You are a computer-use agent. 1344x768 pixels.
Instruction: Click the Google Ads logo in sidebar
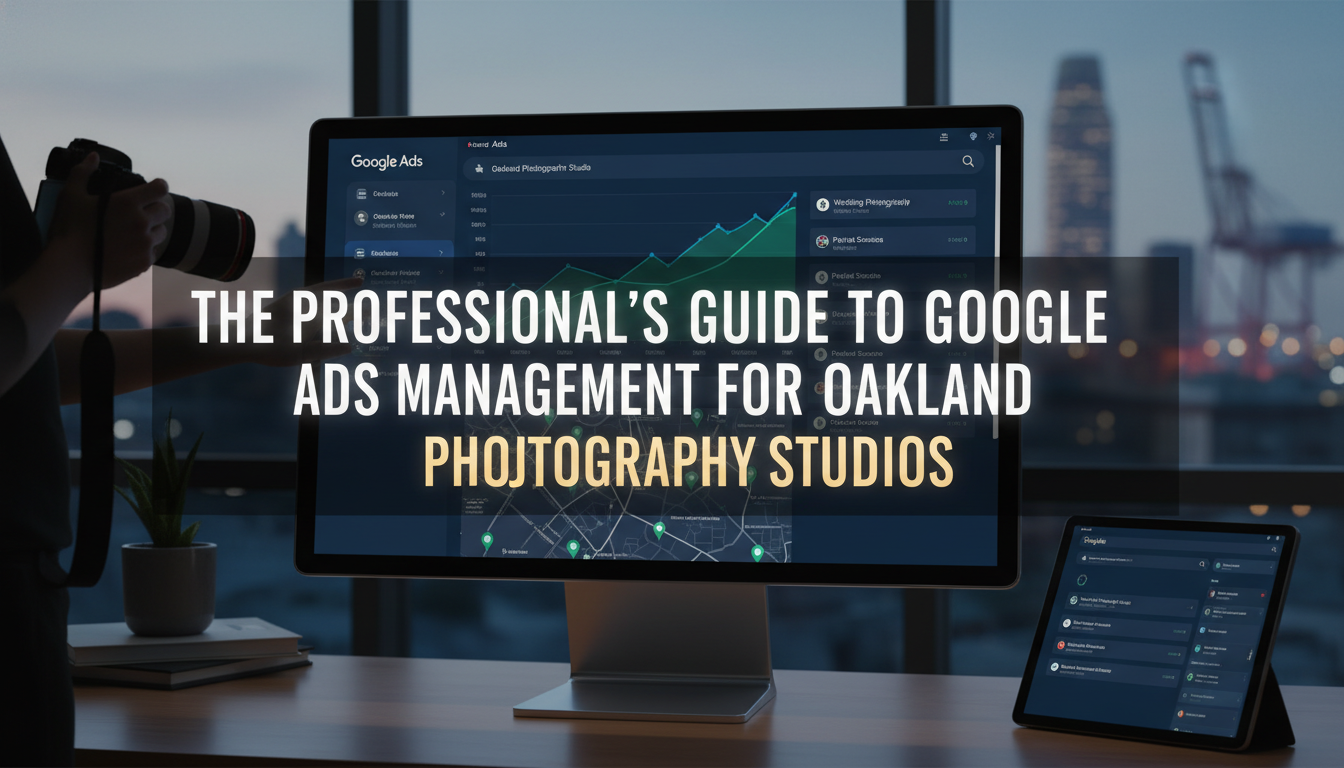click(x=386, y=162)
